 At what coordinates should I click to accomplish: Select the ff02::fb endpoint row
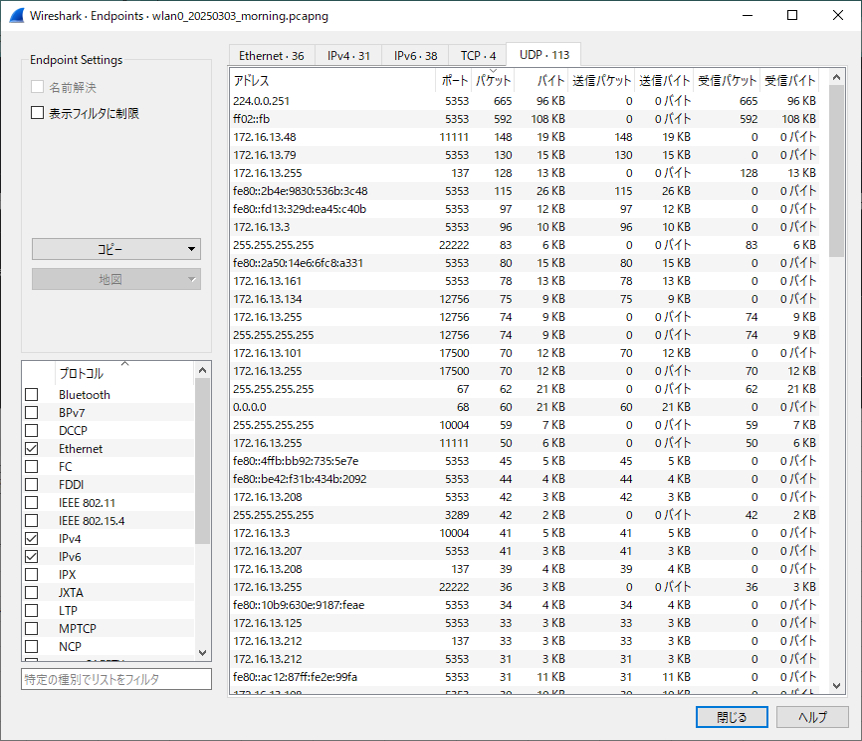point(524,119)
